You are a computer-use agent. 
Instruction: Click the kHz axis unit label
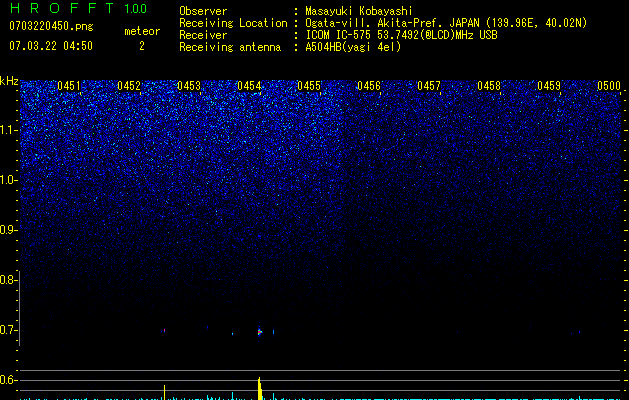pos(9,81)
